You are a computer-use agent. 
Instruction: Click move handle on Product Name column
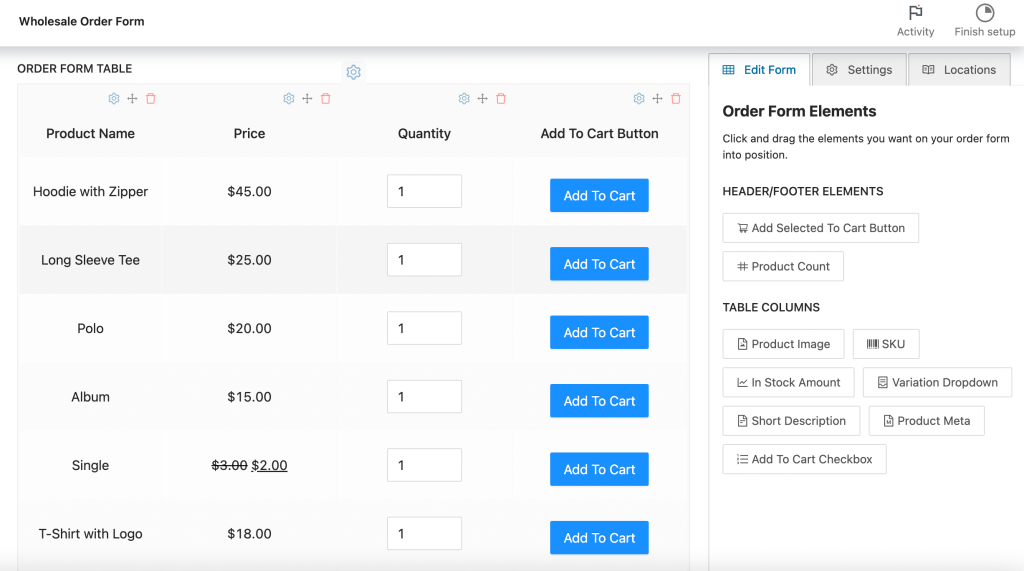132,99
